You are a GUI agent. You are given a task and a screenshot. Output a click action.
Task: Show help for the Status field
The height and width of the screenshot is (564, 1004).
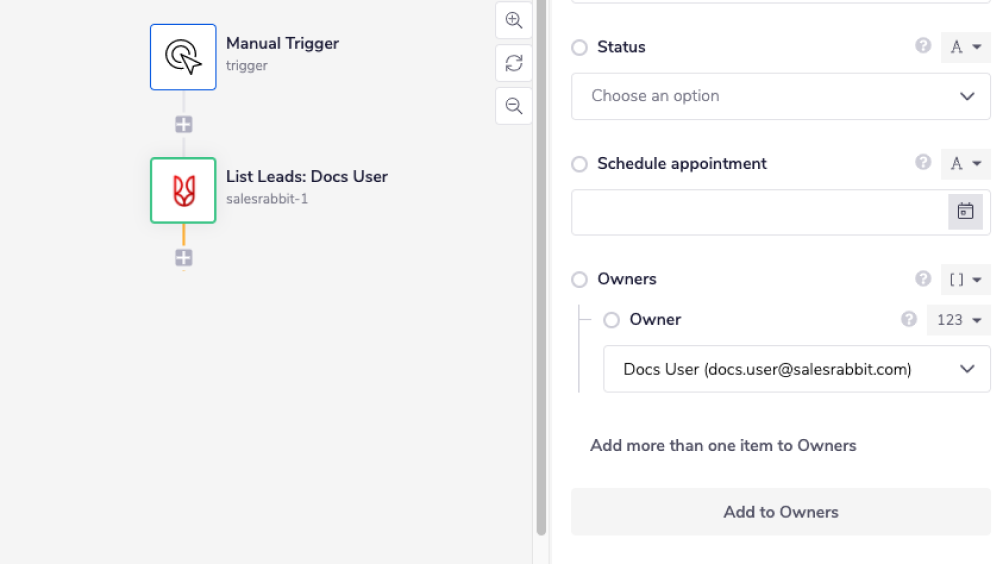point(923,46)
